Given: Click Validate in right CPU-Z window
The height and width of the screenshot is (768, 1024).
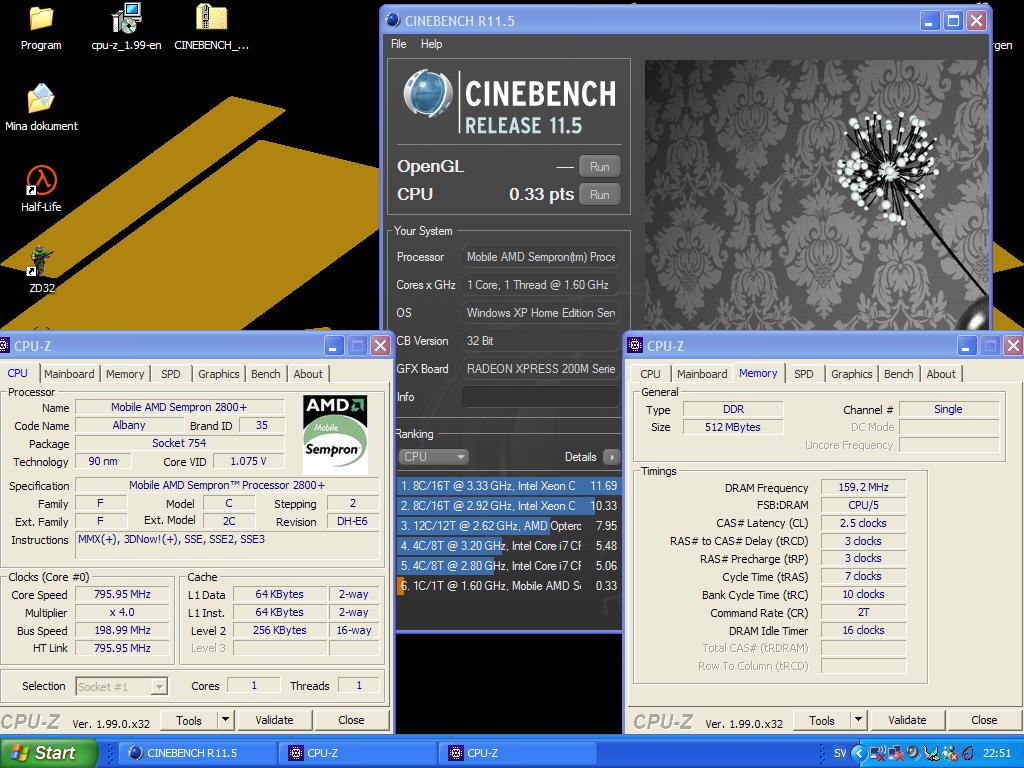Looking at the screenshot, I should point(907,720).
